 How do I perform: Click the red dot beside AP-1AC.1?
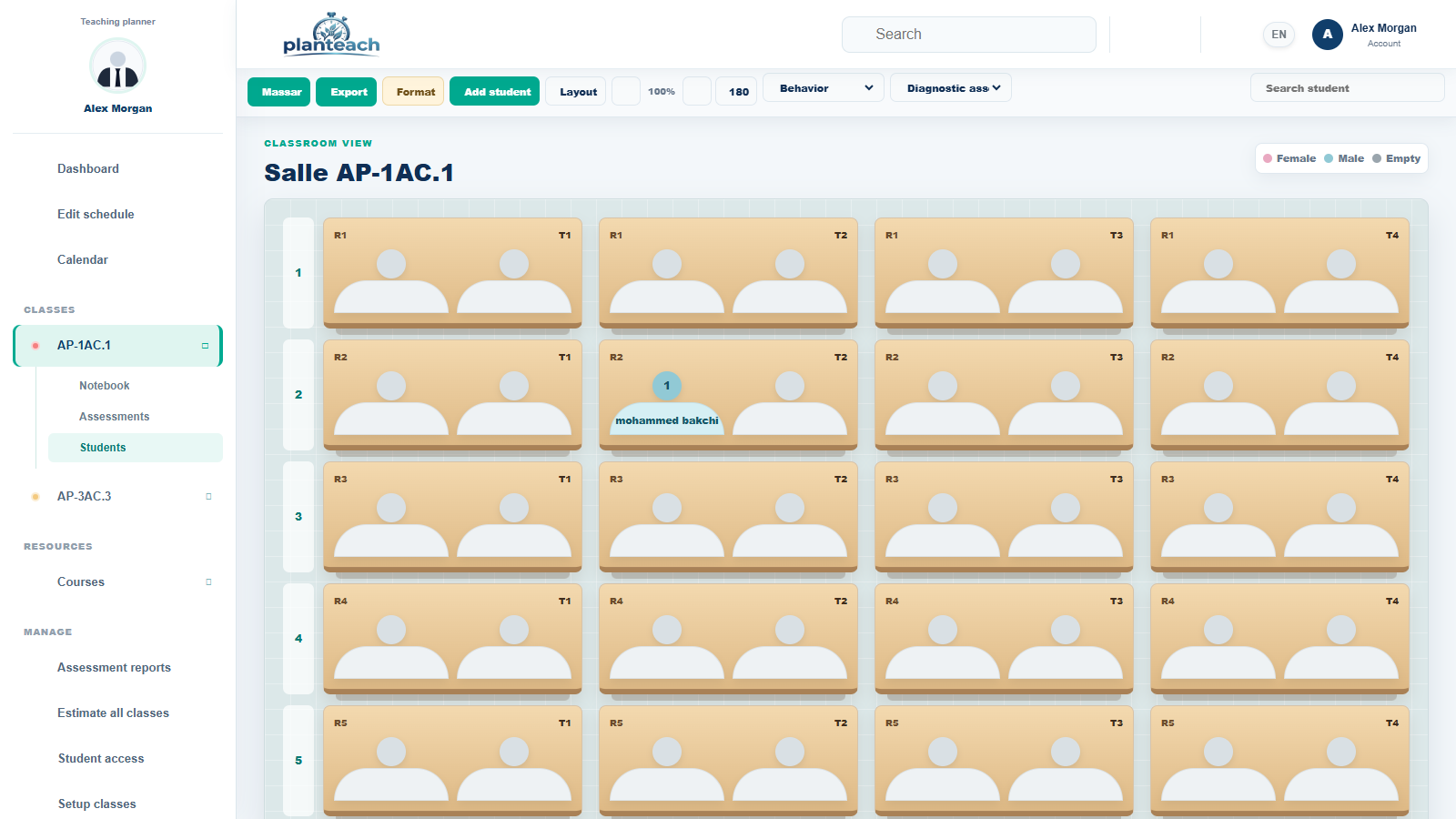[x=35, y=346]
